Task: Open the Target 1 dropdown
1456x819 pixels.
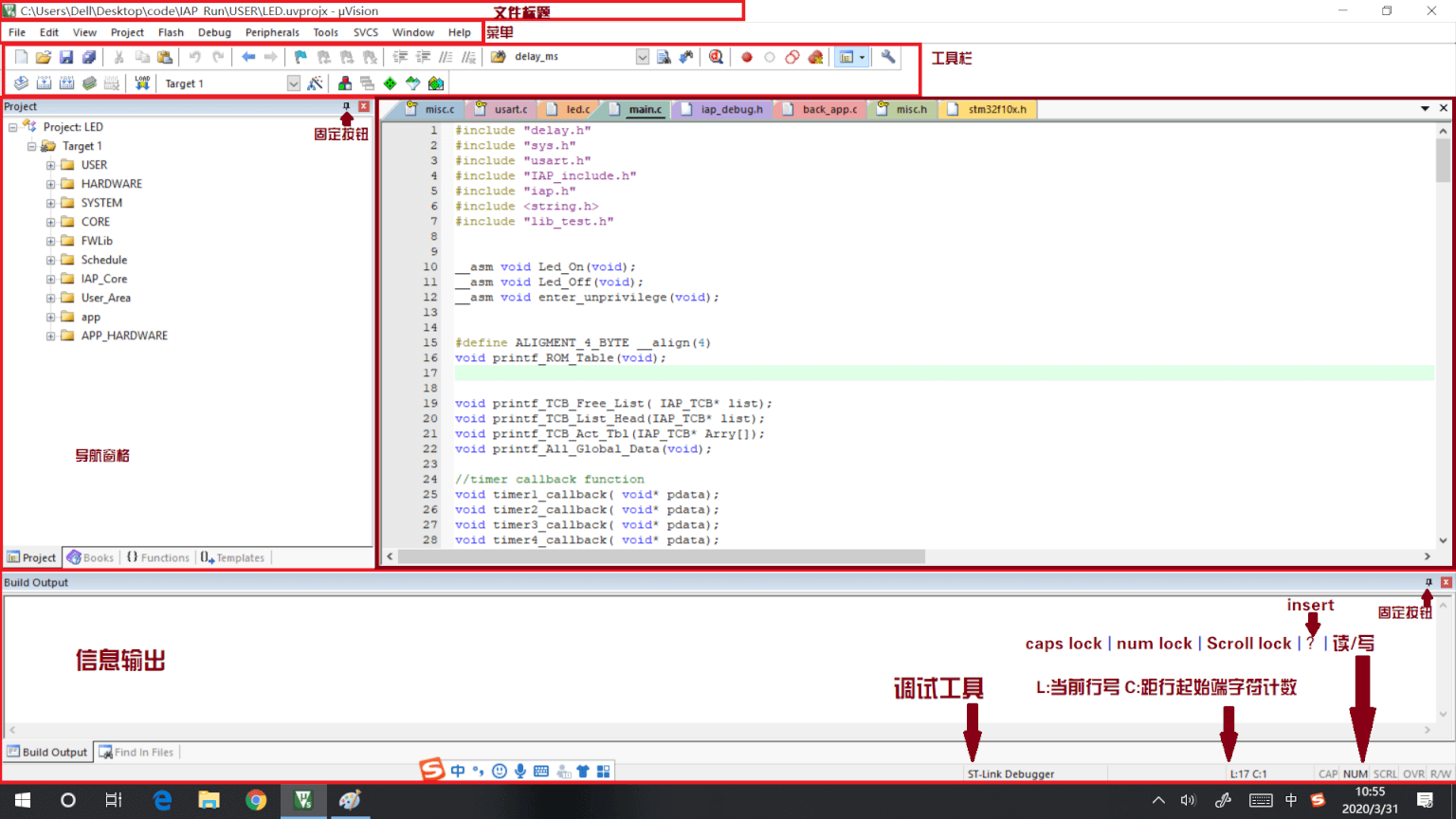Action: [293, 83]
